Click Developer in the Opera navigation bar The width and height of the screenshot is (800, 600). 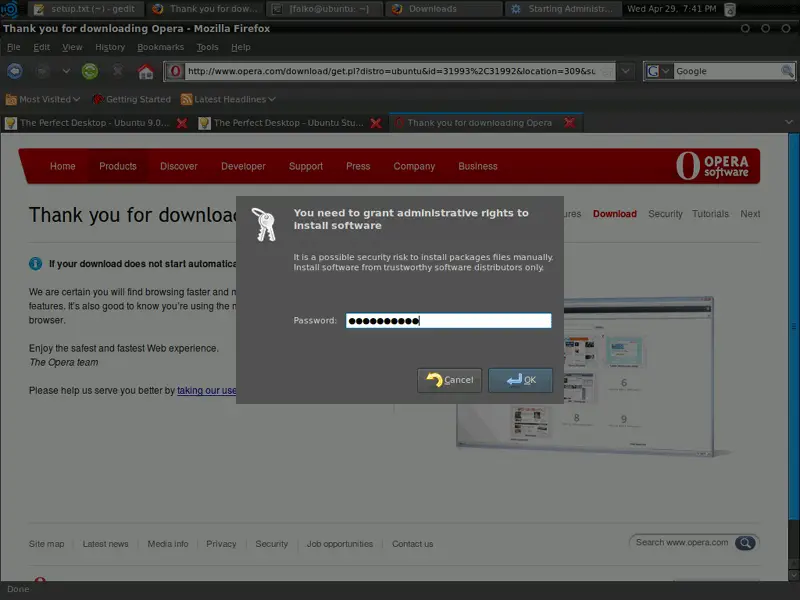coord(243,166)
